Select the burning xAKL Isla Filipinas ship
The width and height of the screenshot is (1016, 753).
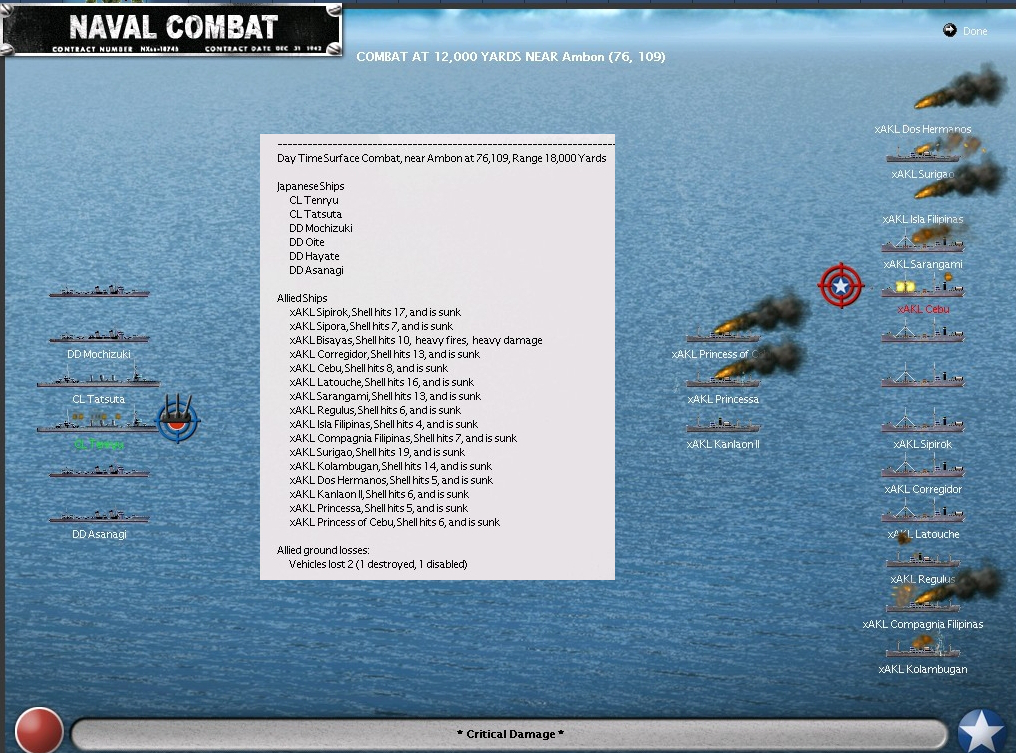coord(959,181)
